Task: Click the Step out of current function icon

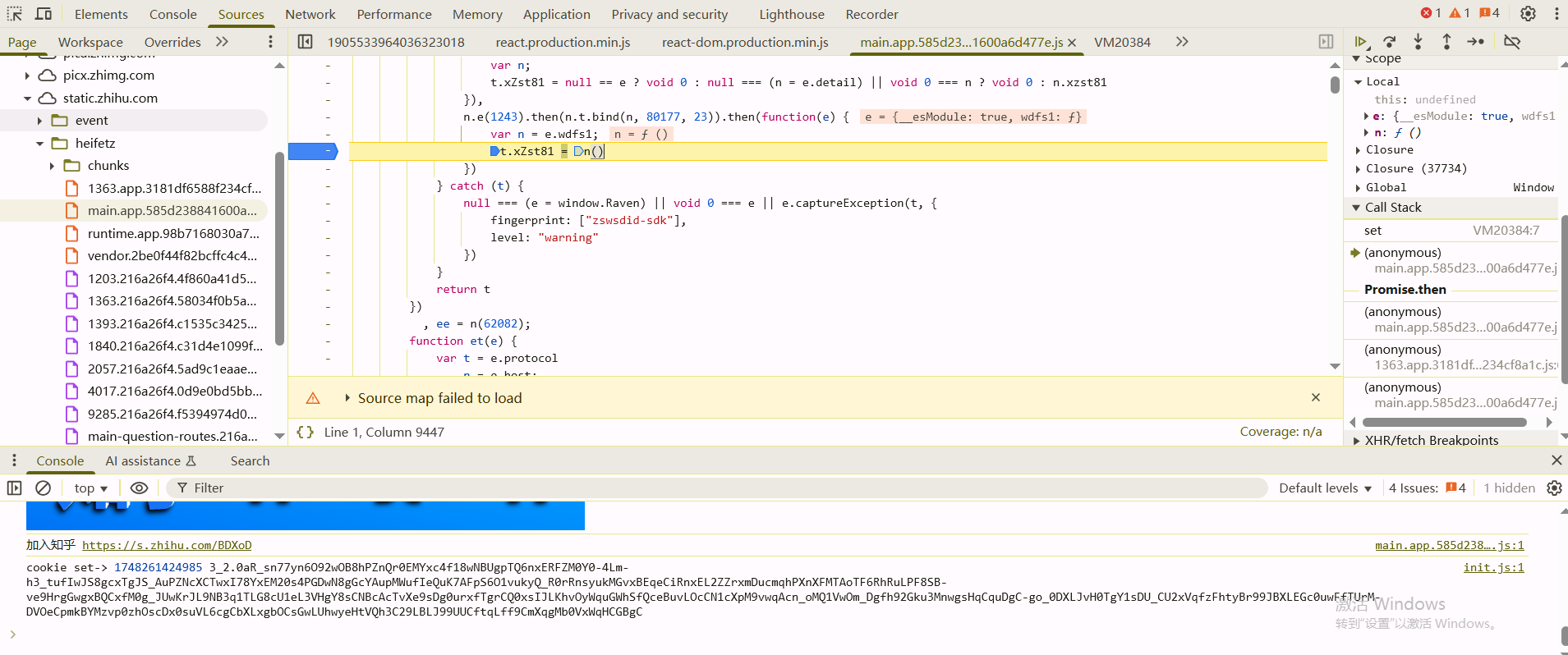Action: (x=1446, y=42)
